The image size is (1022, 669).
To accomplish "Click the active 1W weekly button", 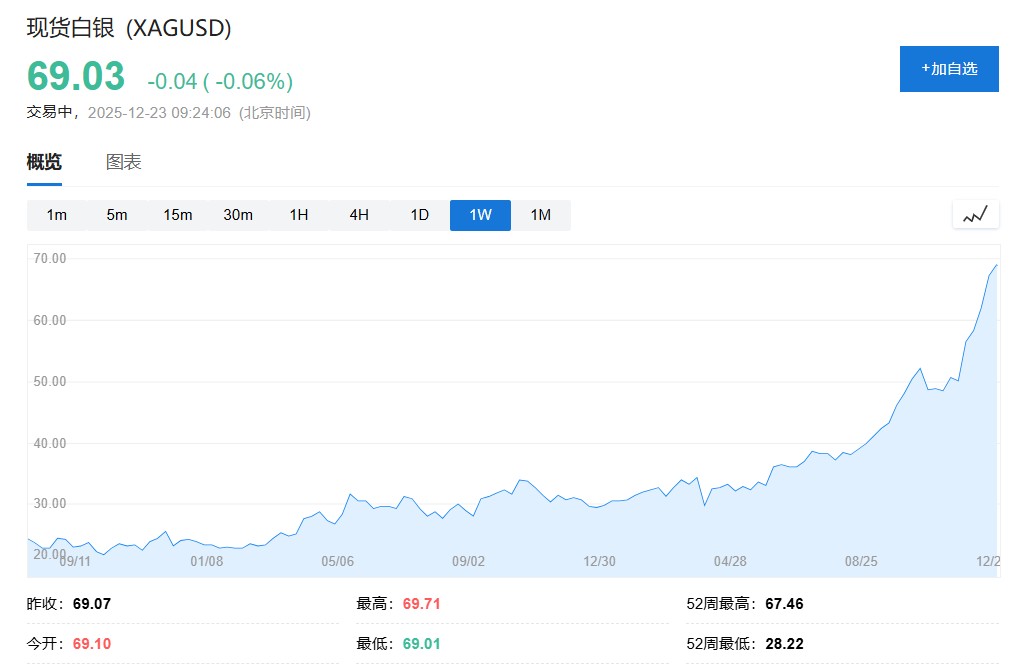I will coord(480,215).
